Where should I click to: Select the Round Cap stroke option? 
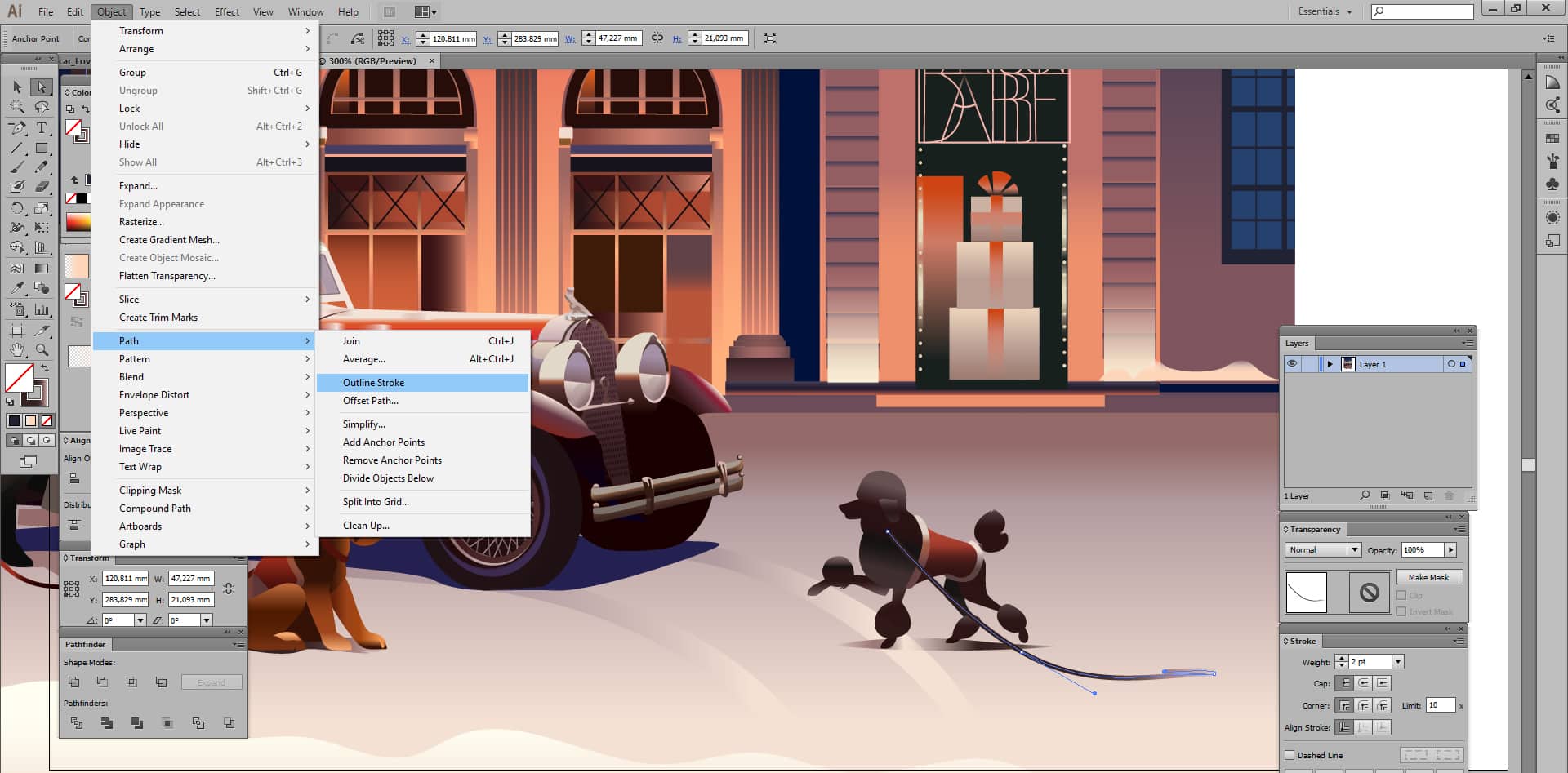(x=1363, y=683)
